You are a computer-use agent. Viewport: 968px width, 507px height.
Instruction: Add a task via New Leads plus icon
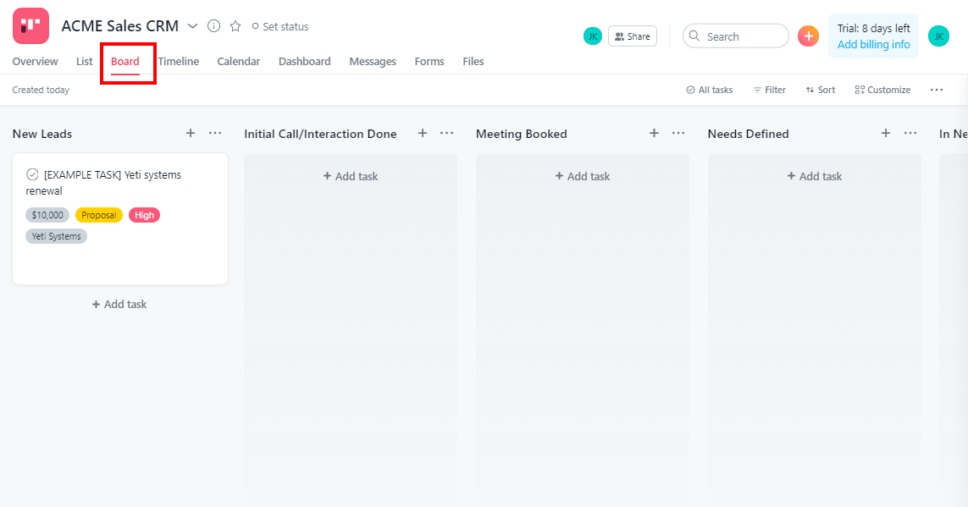coord(191,133)
